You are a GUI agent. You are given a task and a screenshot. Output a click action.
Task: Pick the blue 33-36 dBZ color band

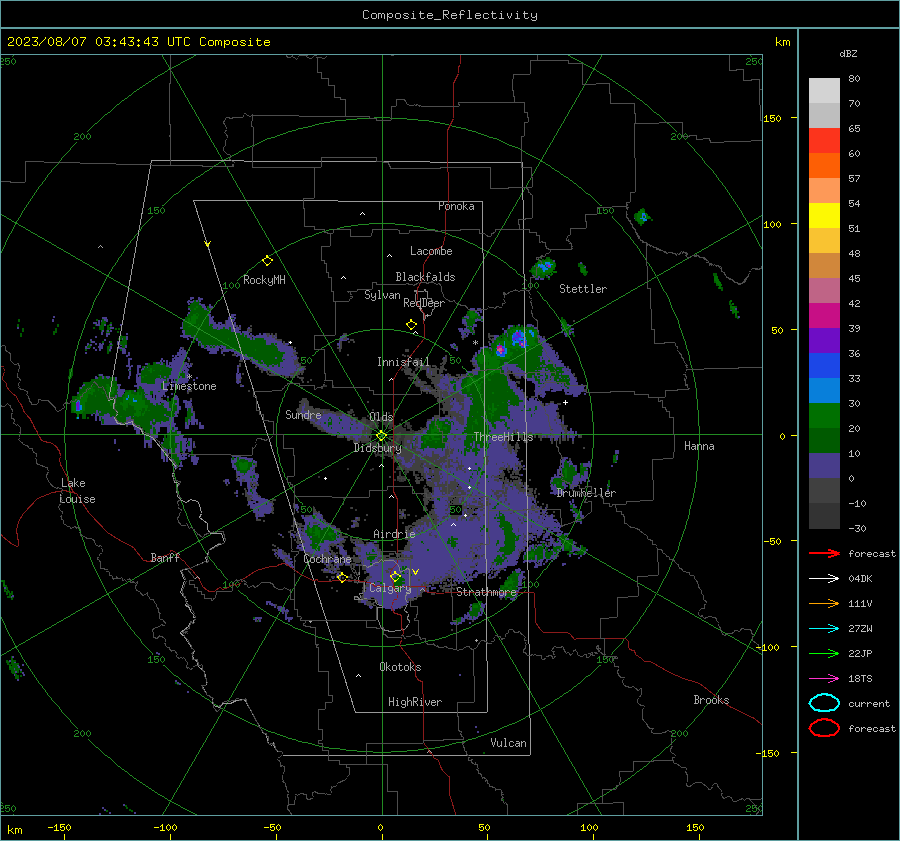[824, 365]
